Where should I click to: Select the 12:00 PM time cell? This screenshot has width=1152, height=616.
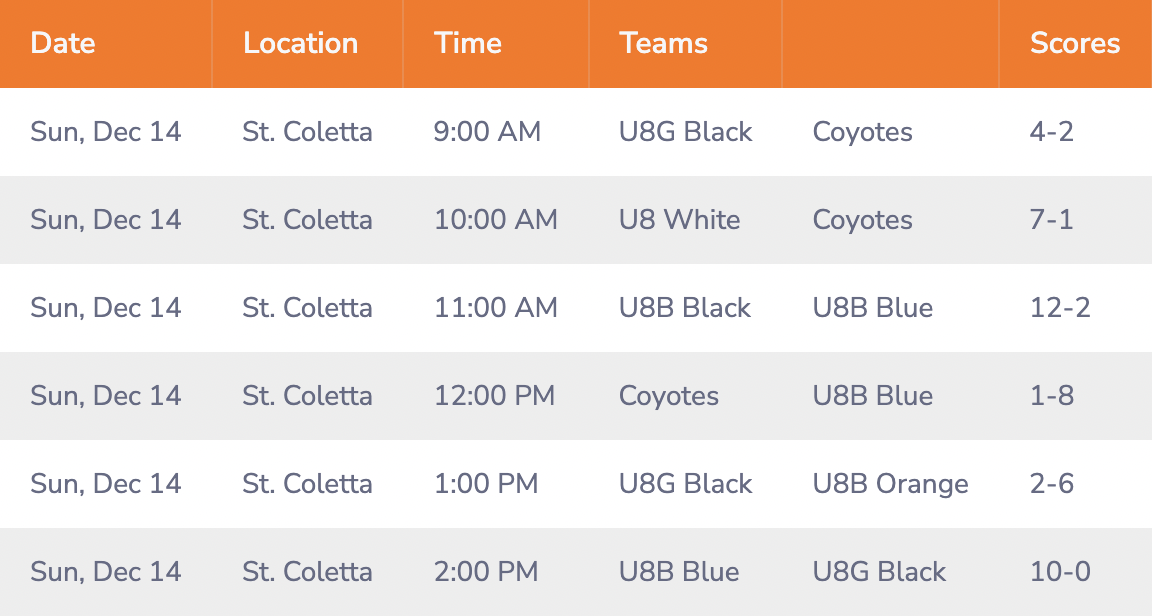coord(494,395)
